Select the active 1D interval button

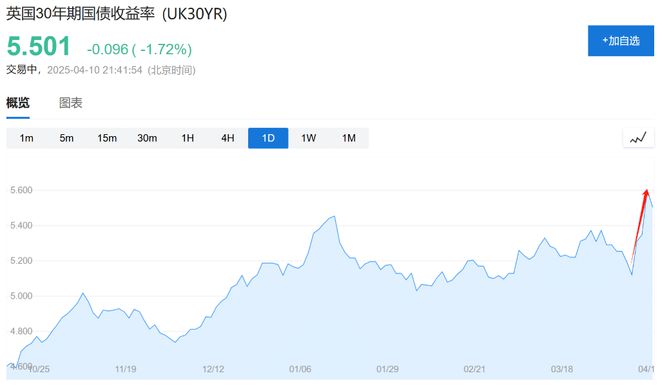coord(268,138)
